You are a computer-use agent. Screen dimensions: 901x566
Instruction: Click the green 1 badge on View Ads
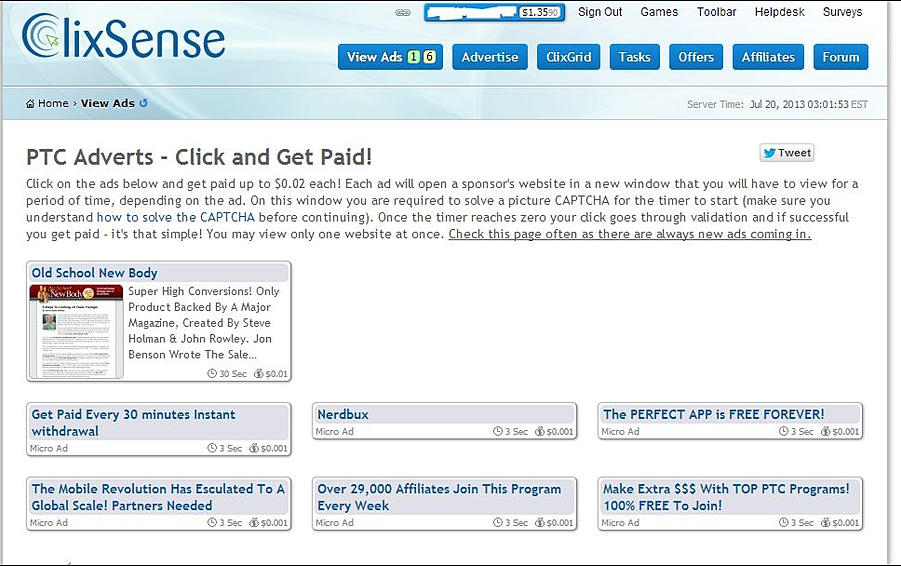coord(413,56)
